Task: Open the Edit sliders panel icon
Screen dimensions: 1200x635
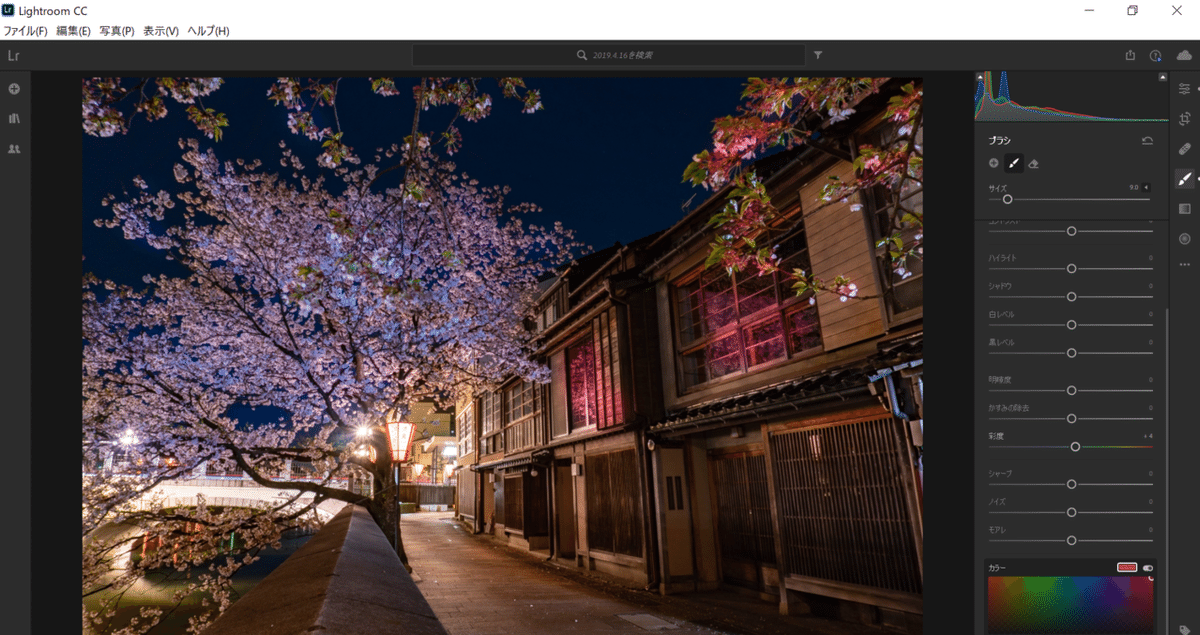Action: pyautogui.click(x=1185, y=89)
